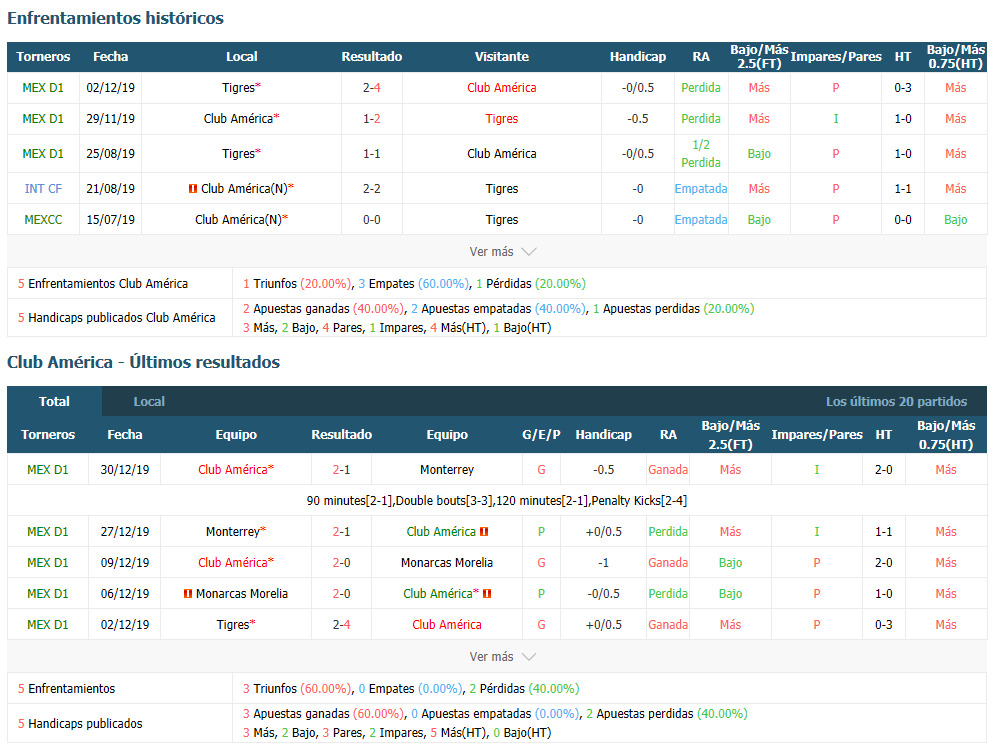Click handicap +0/0.5 in Monterrey 27/12/19 row

pos(603,531)
